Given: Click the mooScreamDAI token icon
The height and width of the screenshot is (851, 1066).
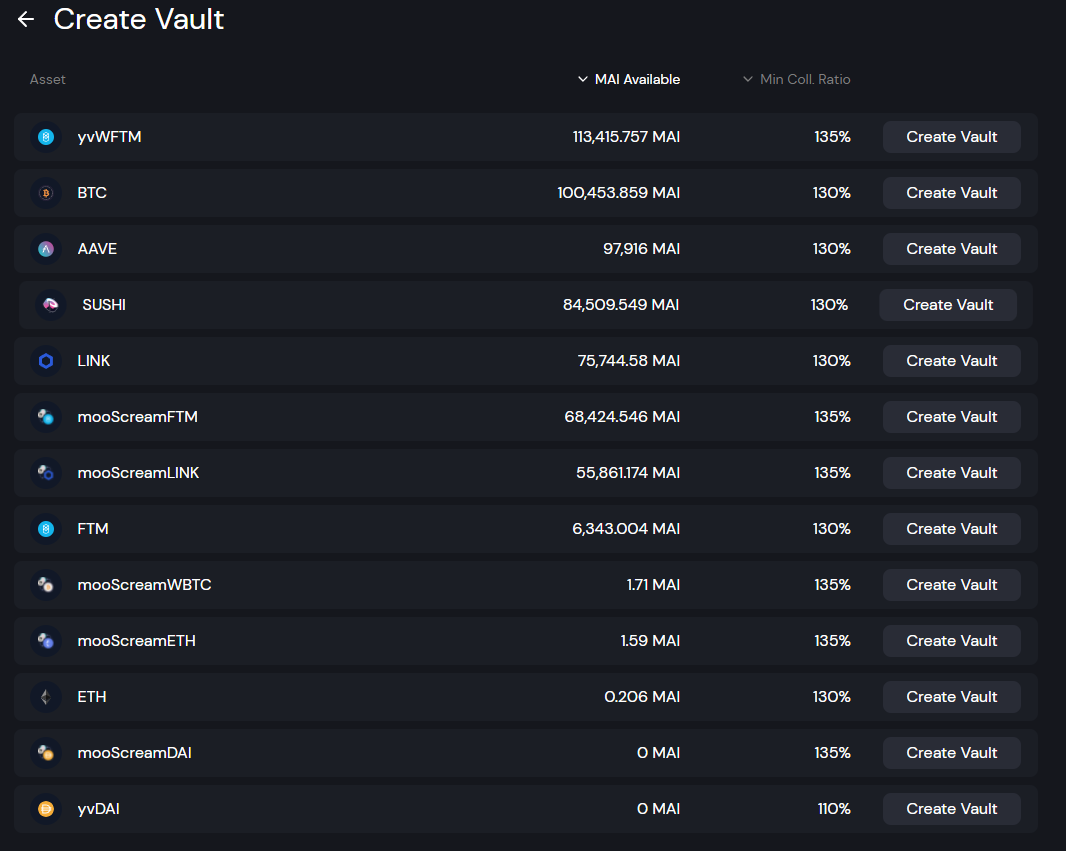Looking at the screenshot, I should [46, 753].
